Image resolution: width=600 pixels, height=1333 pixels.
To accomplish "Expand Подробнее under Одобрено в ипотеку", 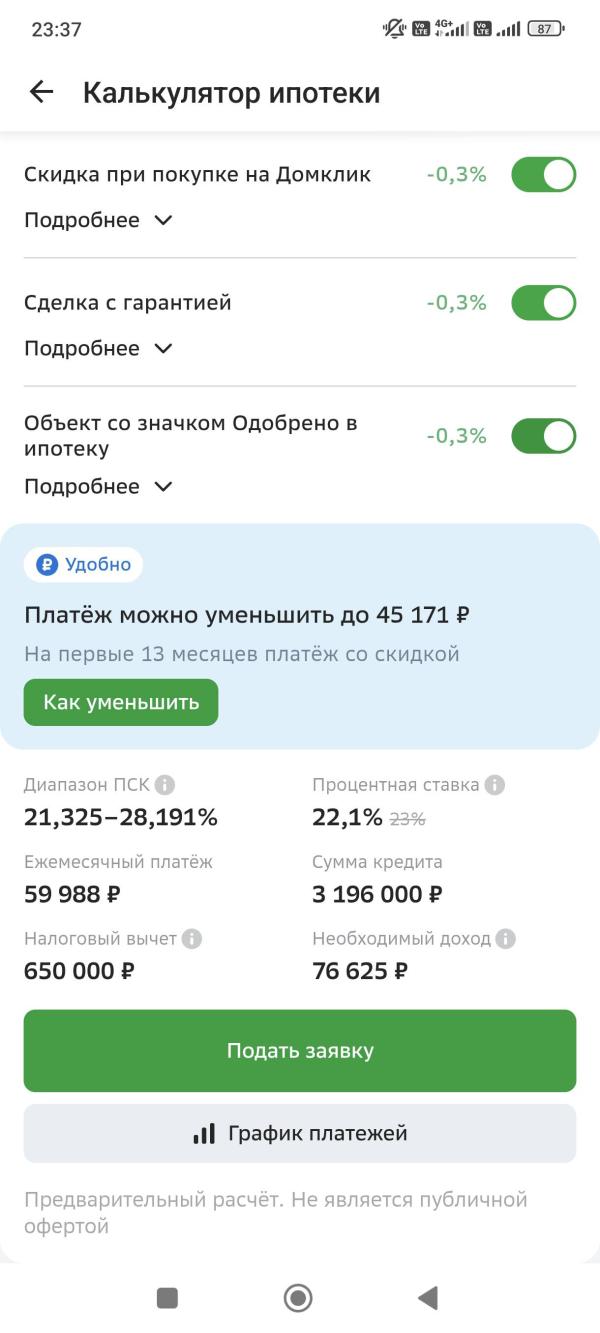I will [98, 486].
